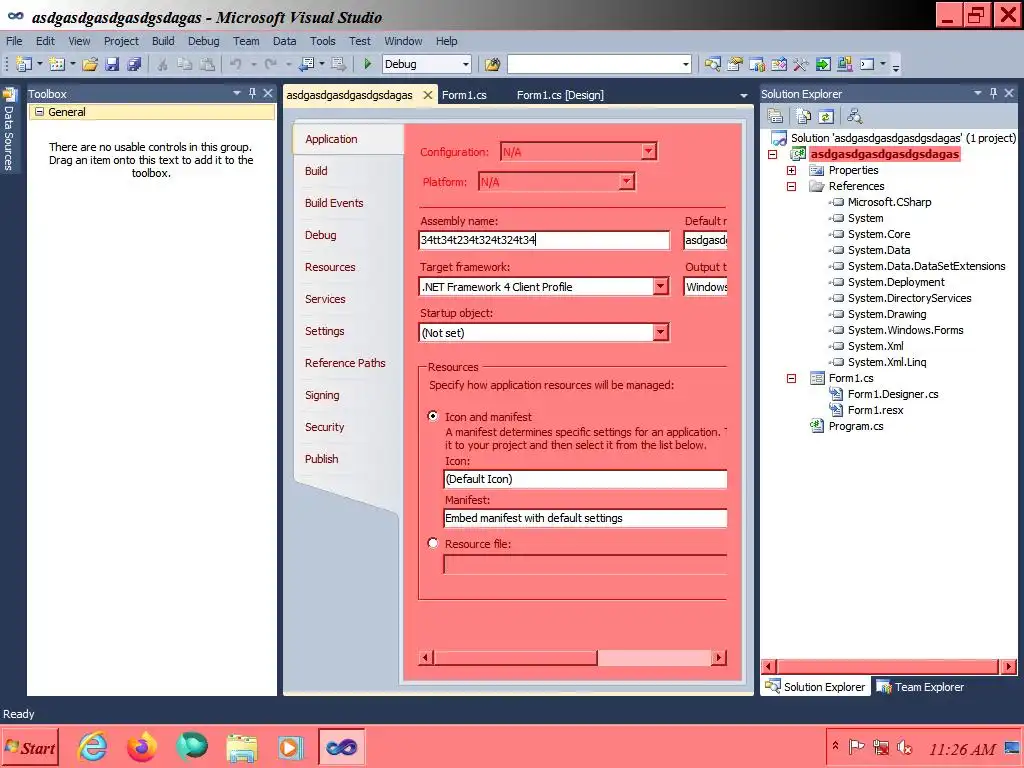Start debugging with the green play icon
This screenshot has height=768, width=1024.
coord(368,64)
